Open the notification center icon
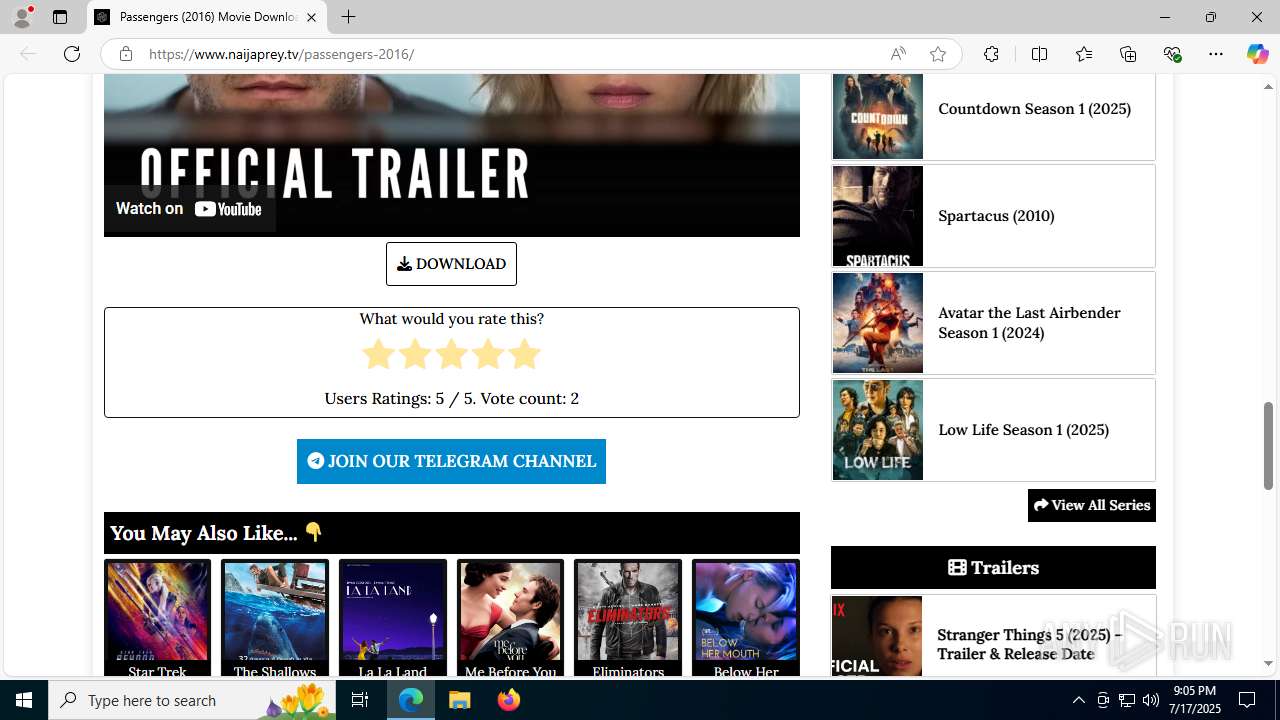 [x=1247, y=700]
